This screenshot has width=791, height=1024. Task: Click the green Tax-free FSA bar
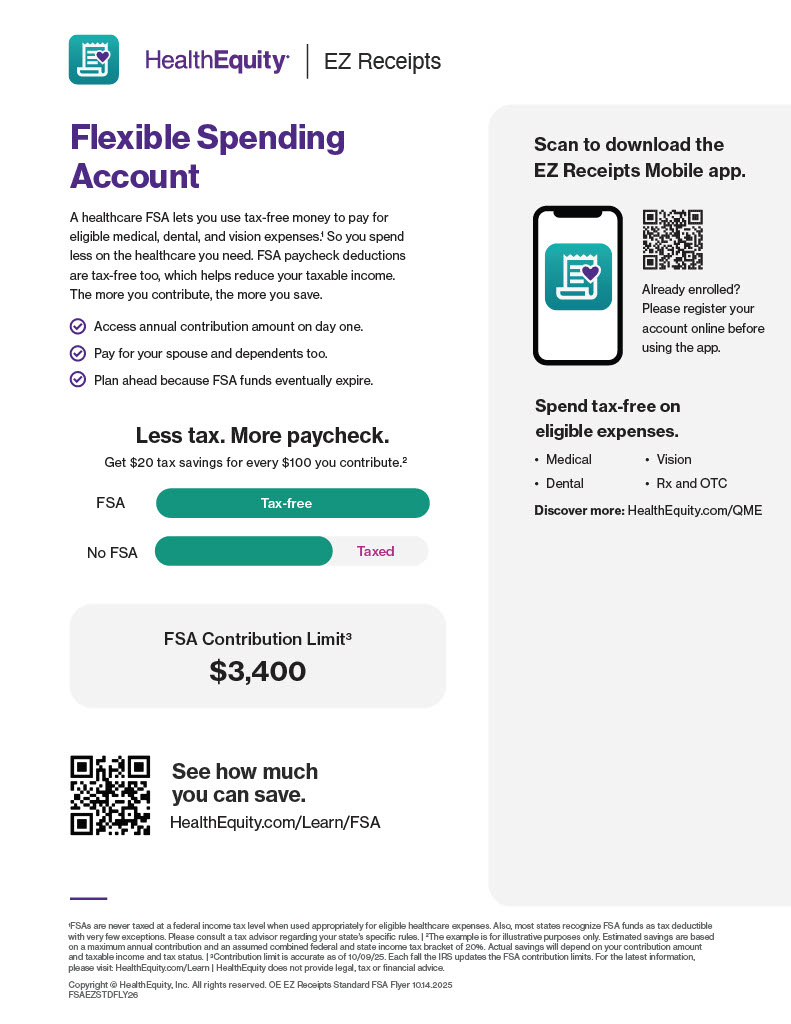coord(292,503)
